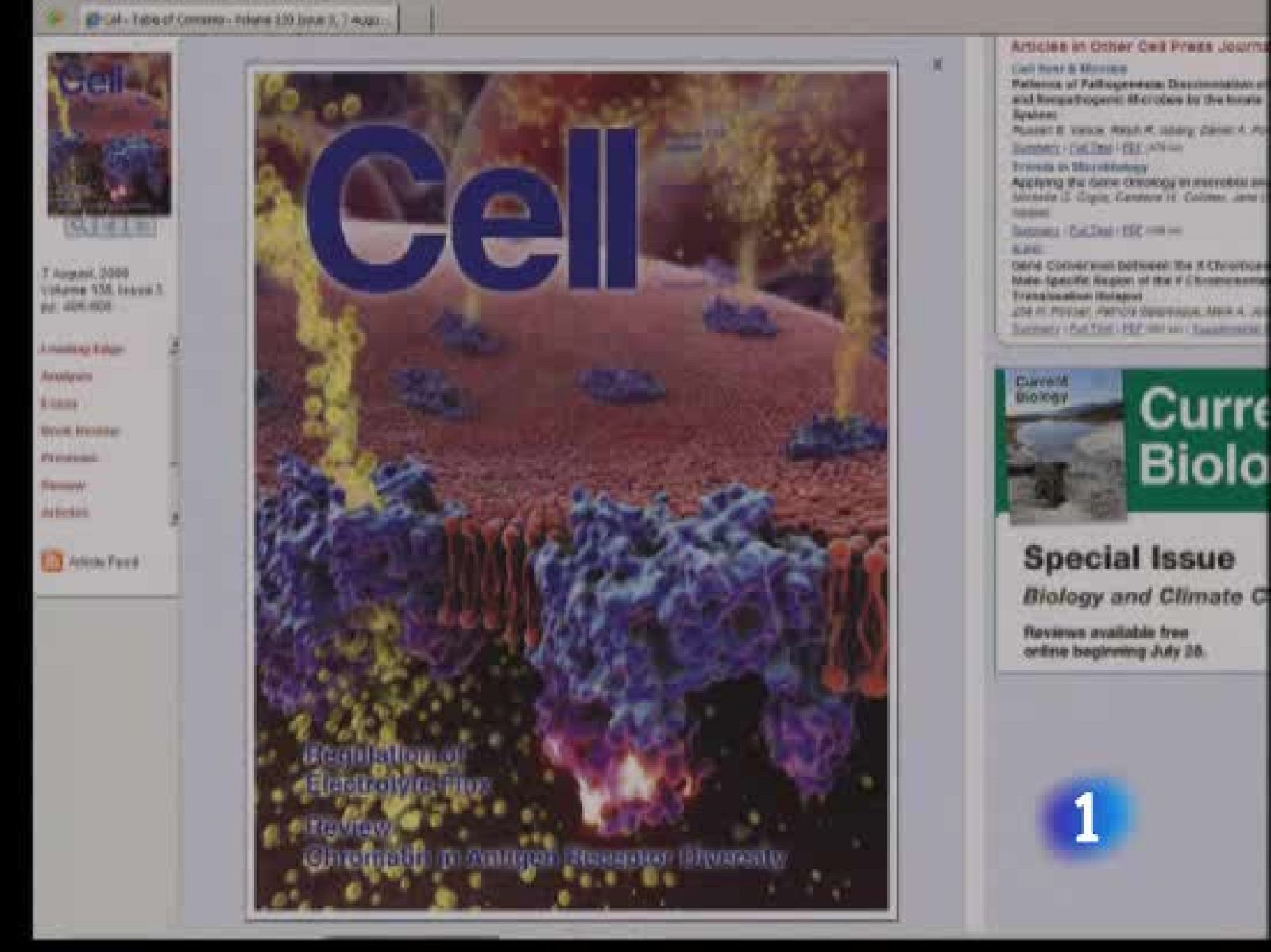Click the browser tab's page icon
Viewport: 1271px width, 952px height.
[x=93, y=19]
